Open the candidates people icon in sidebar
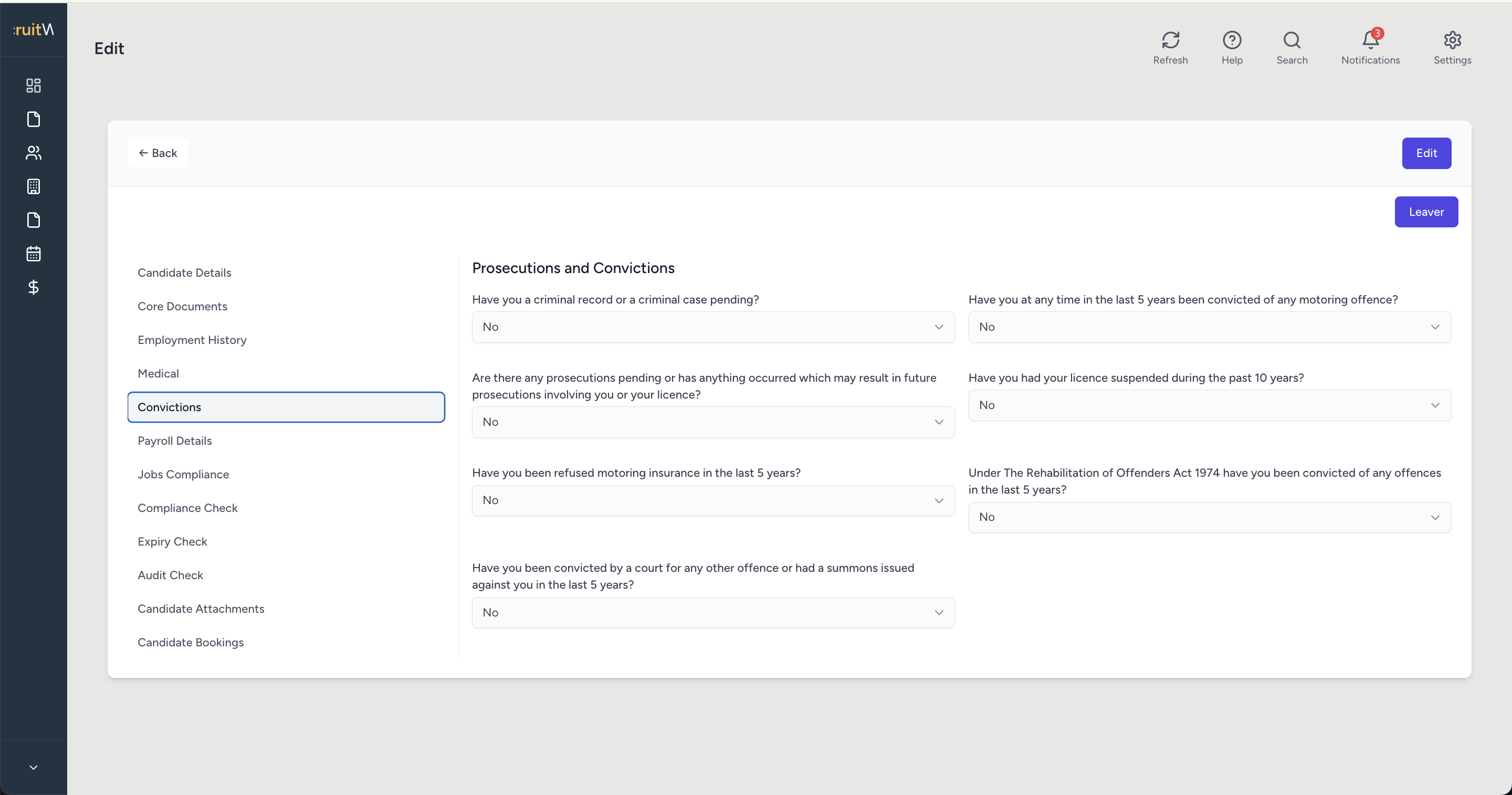 (34, 153)
